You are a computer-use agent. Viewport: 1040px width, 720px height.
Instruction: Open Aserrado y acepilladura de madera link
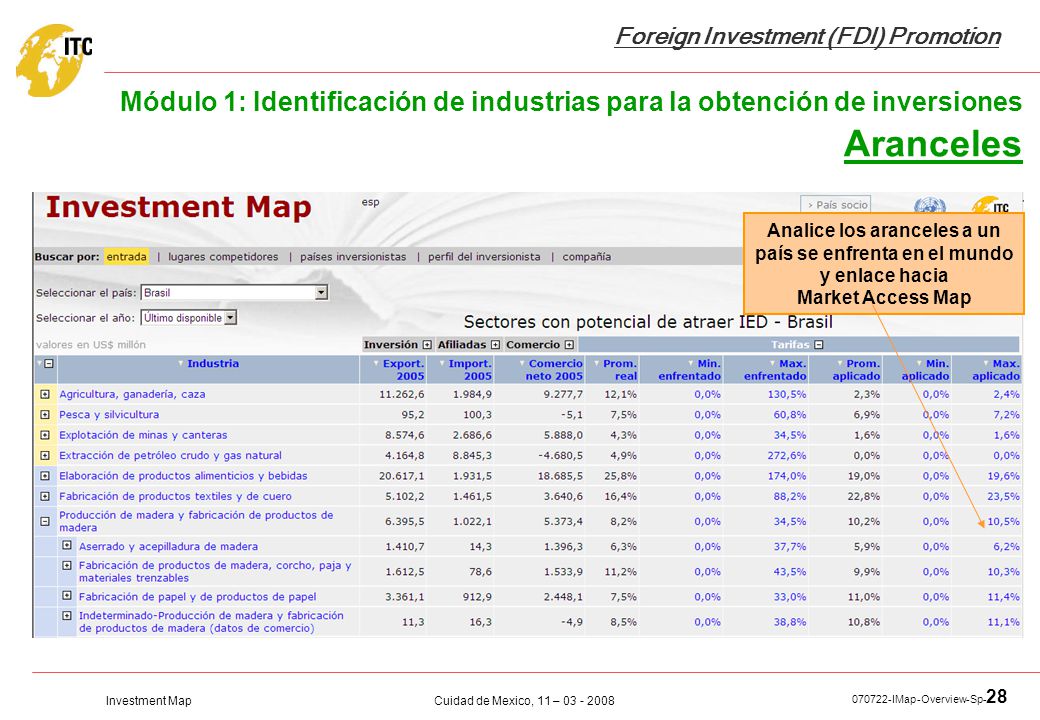click(168, 547)
